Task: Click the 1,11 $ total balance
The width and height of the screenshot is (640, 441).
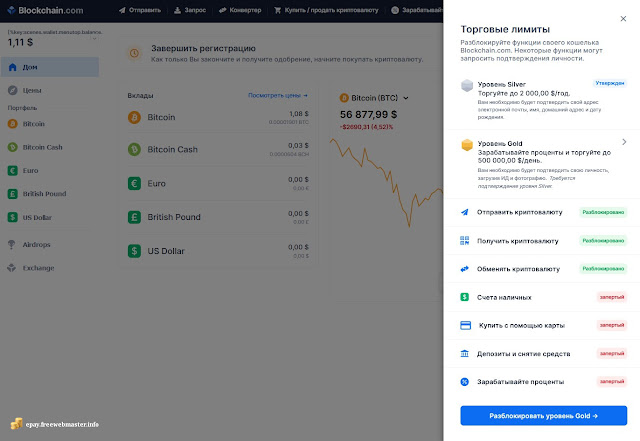Action: 20,42
